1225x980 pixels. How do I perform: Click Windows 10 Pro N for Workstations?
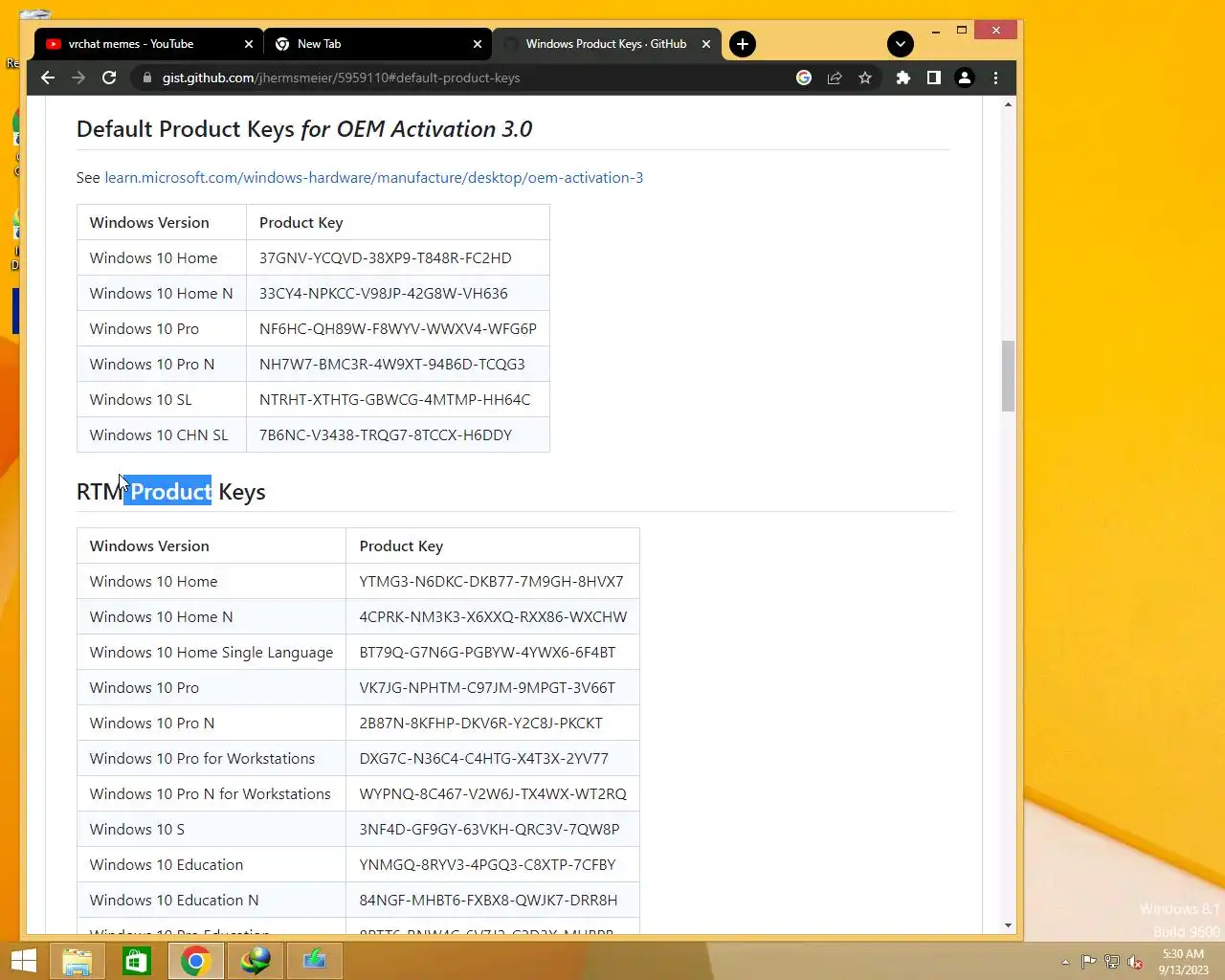coord(212,794)
